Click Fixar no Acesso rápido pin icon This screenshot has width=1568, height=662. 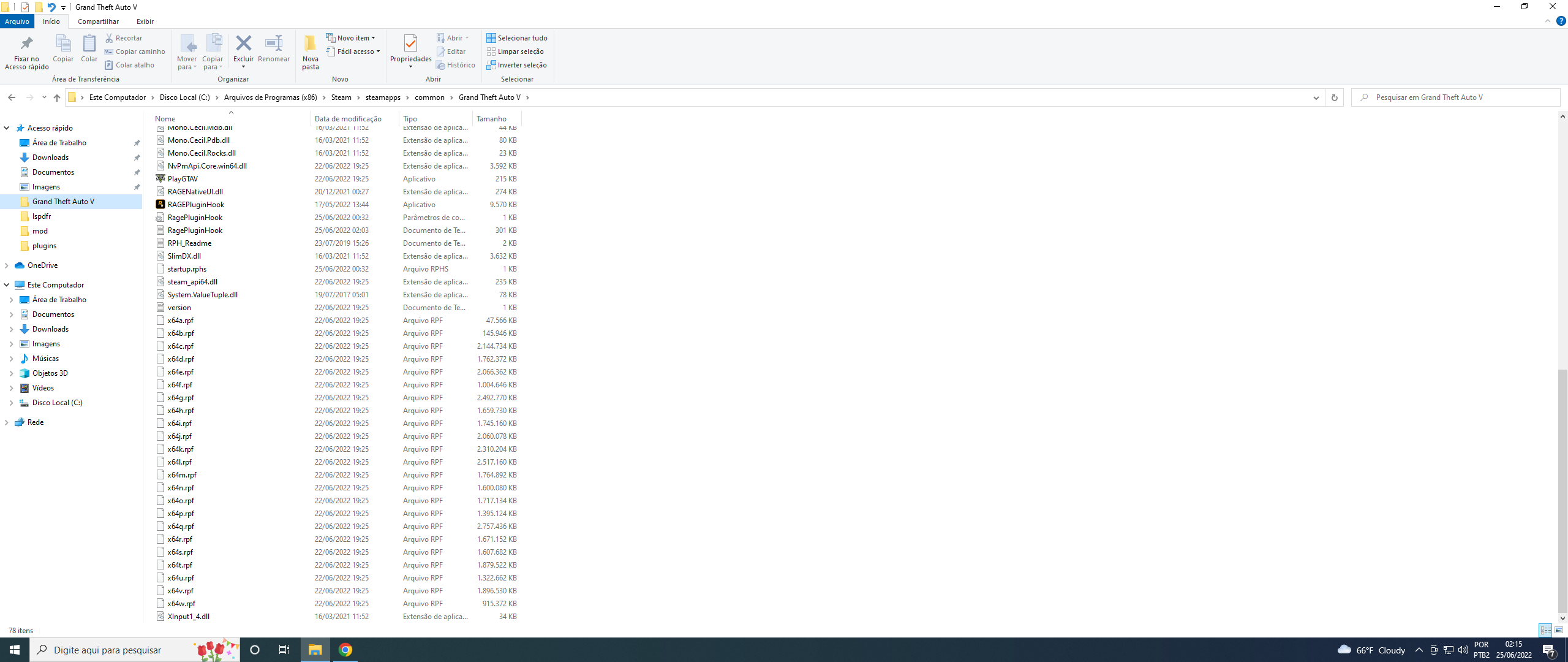26,44
